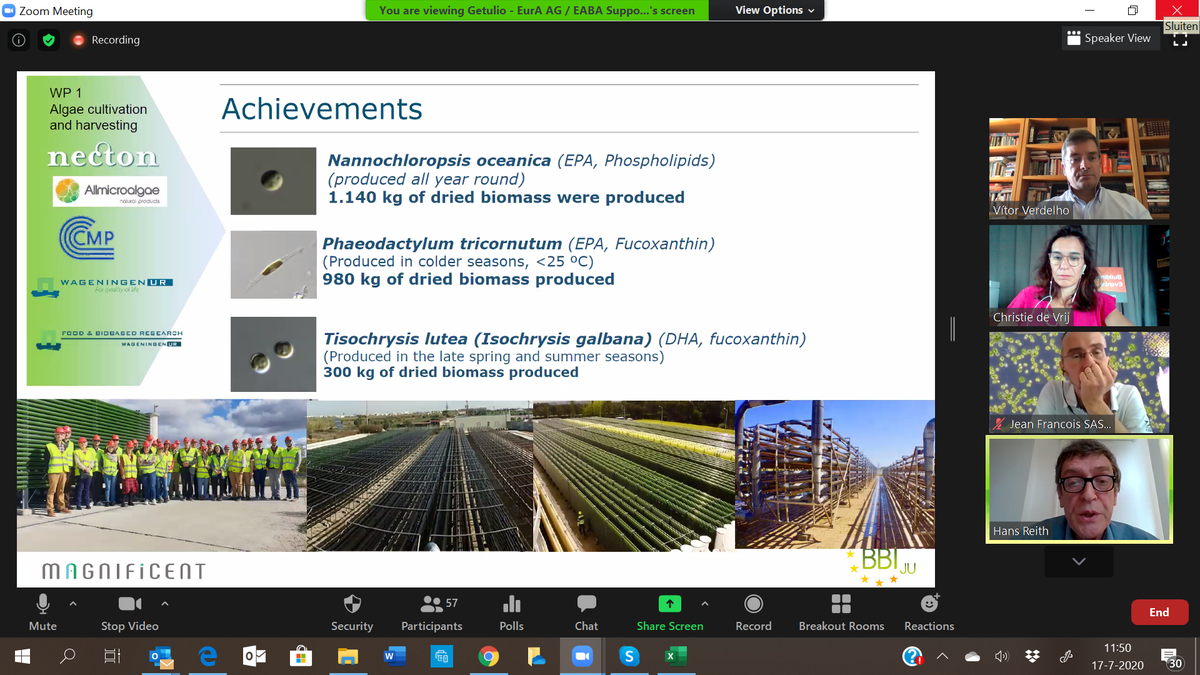Click the Tisochrysis lutea text line
Screen dimensions: 1200x675
point(564,338)
